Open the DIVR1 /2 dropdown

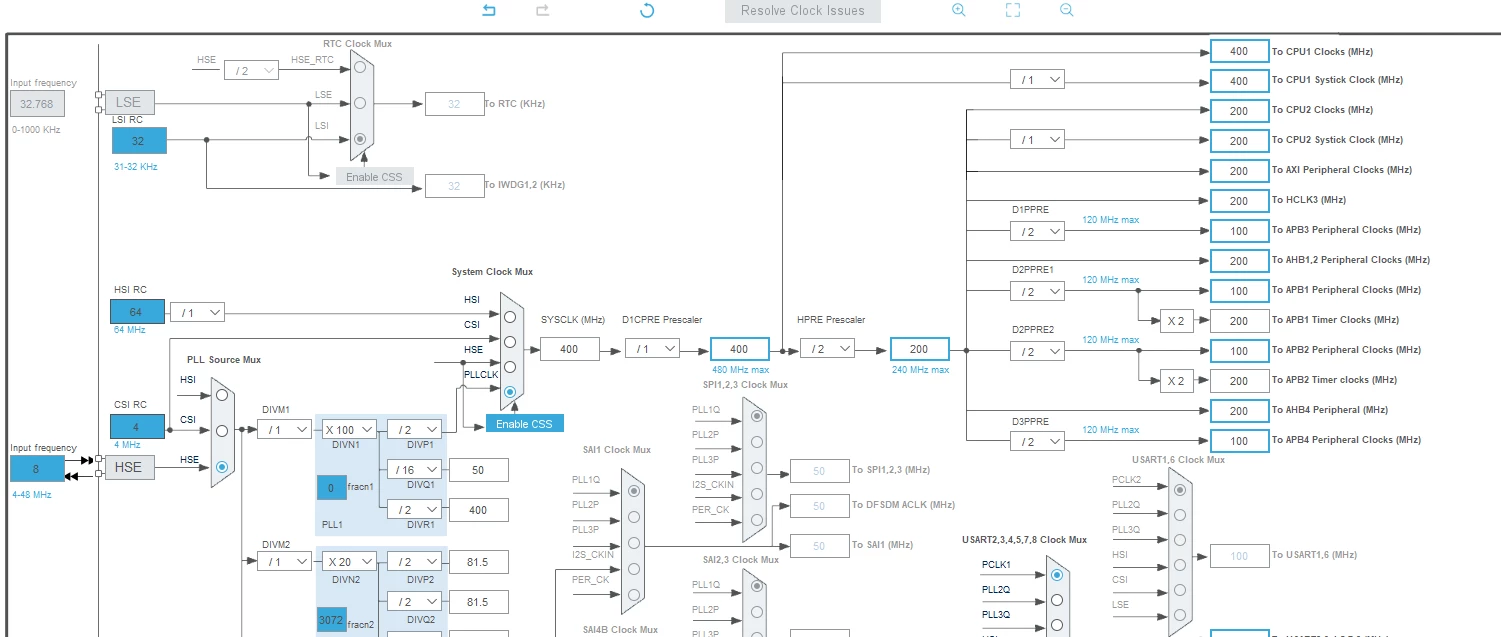[414, 509]
